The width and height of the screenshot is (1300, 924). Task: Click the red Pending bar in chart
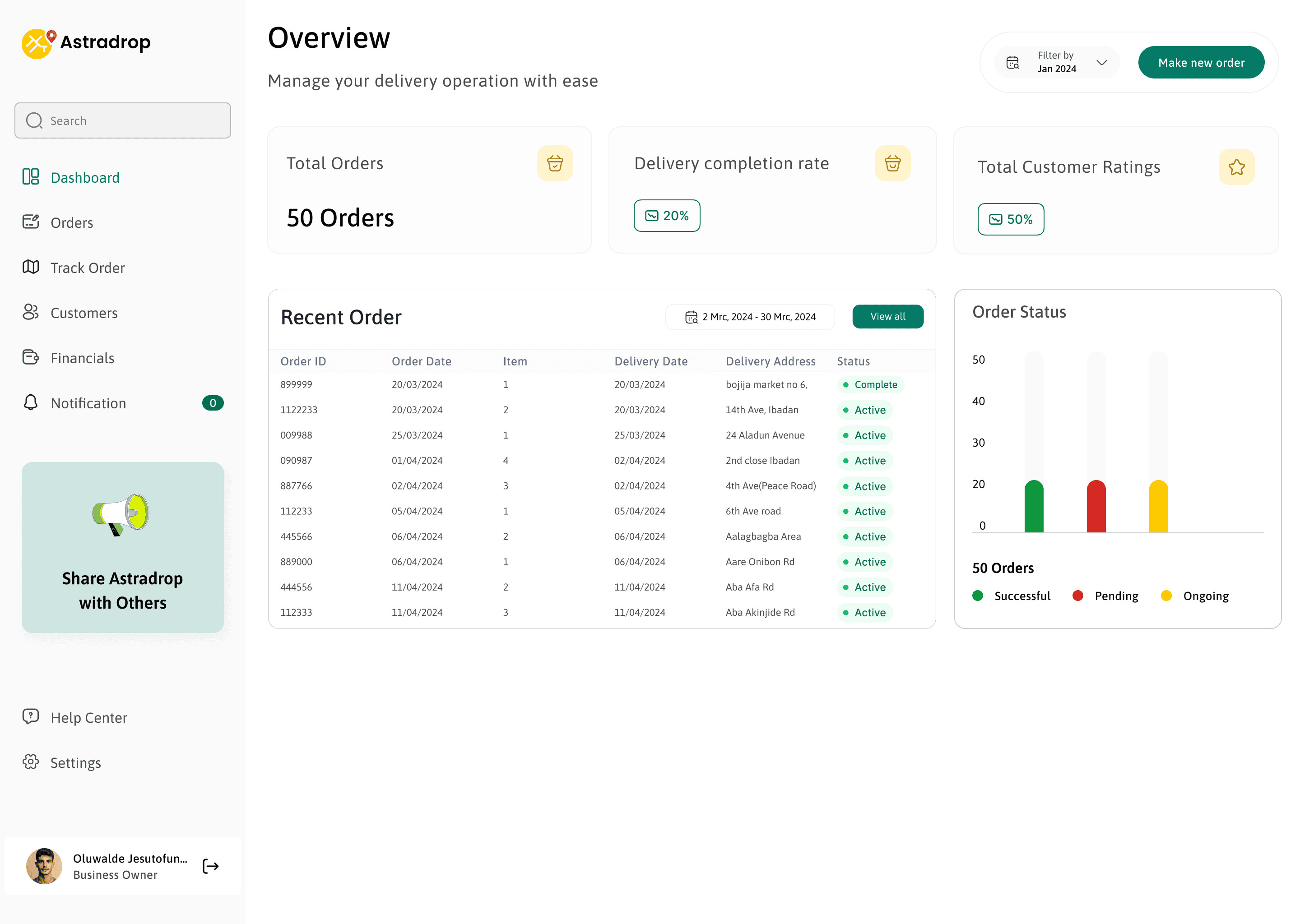click(x=1096, y=506)
